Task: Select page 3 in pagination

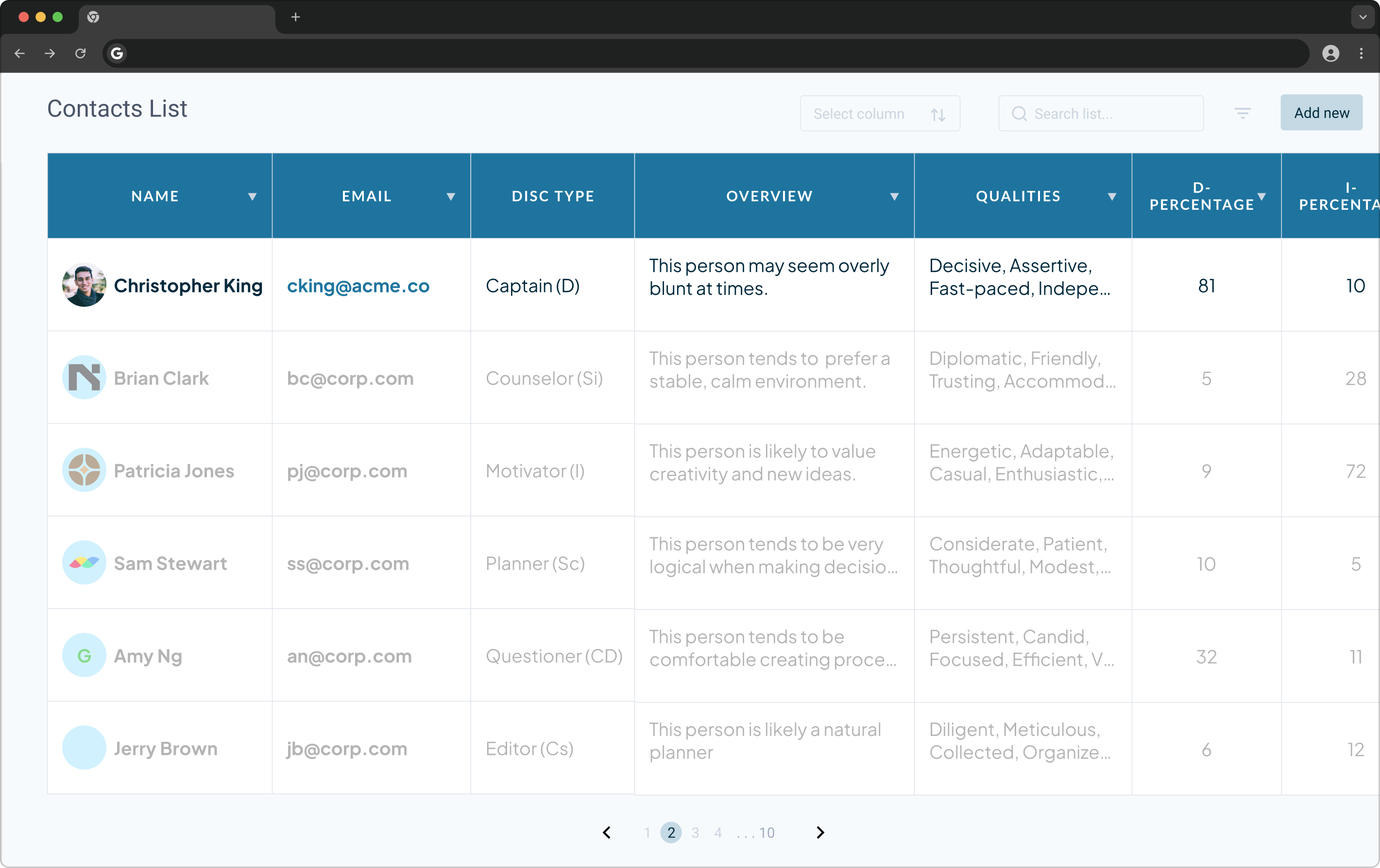Action: click(x=695, y=833)
